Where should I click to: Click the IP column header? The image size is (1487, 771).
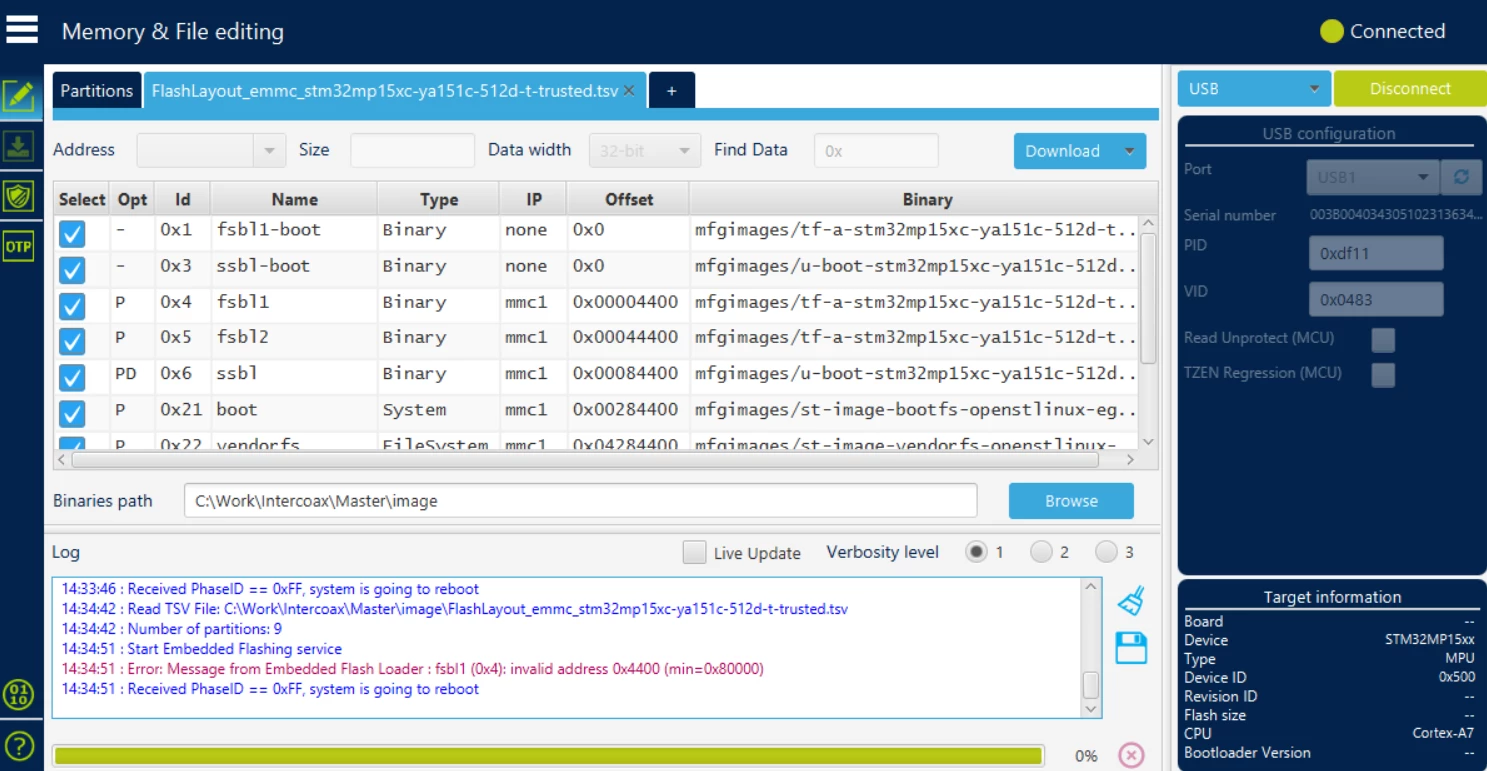click(x=534, y=199)
